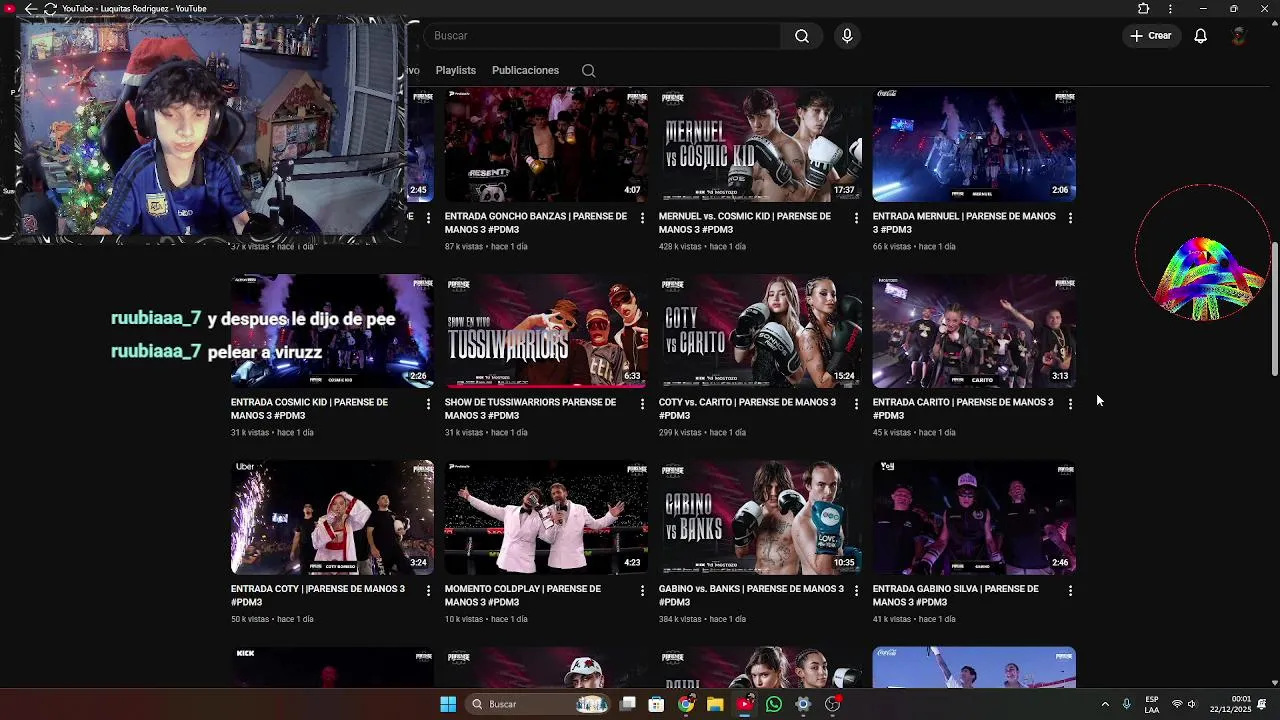Open YouTube notifications bell
The width and height of the screenshot is (1280, 720).
[1200, 36]
